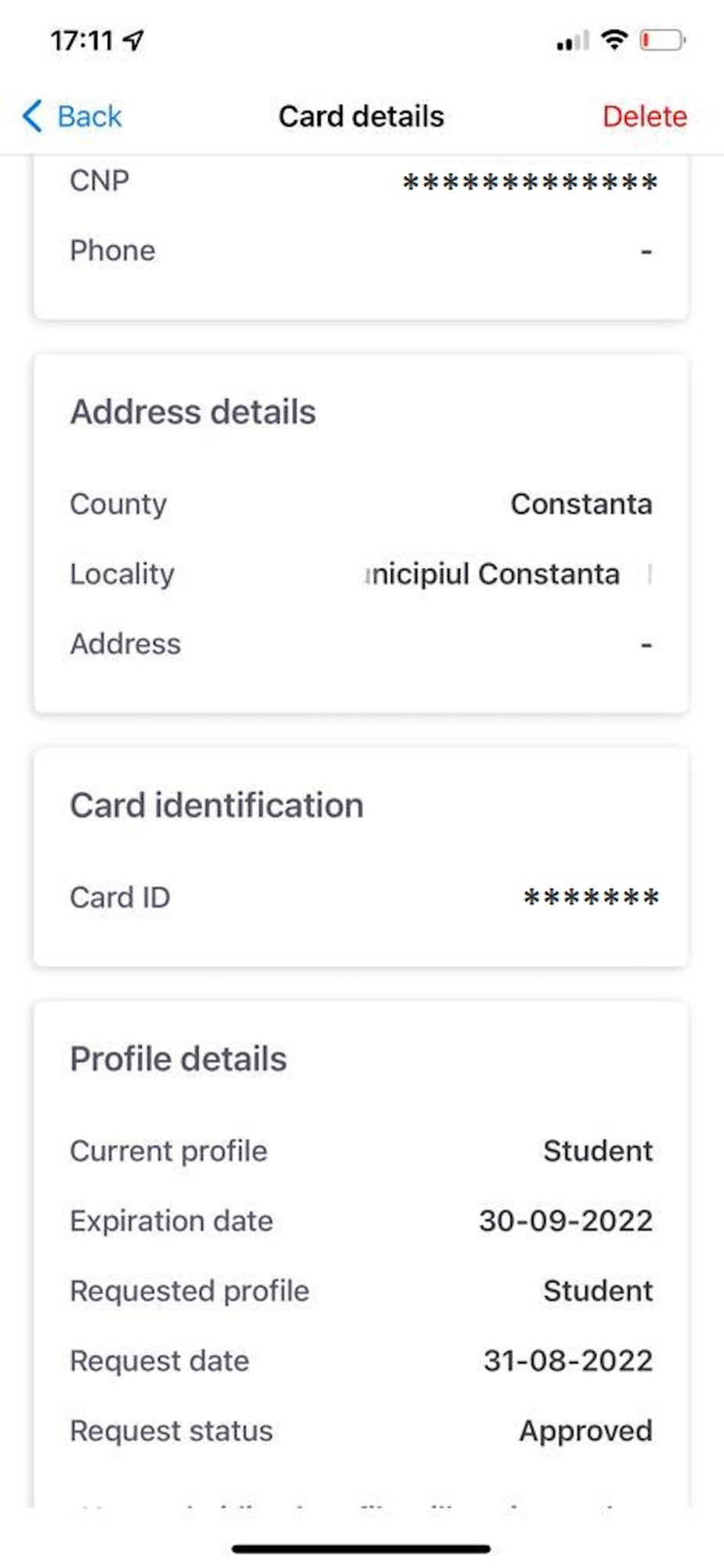Tap the Request date 31-08-2022
The width and height of the screenshot is (724, 1568).
(x=568, y=1361)
